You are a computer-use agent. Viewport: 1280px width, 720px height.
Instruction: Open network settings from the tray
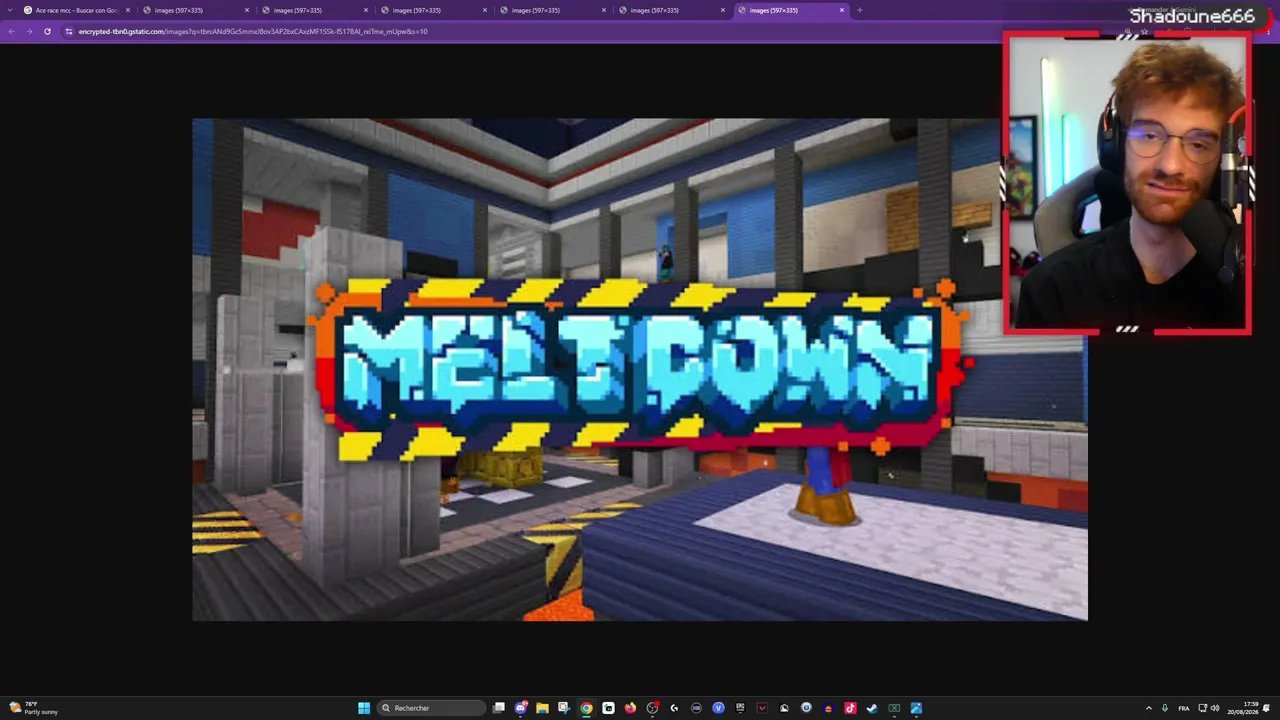click(x=1202, y=708)
